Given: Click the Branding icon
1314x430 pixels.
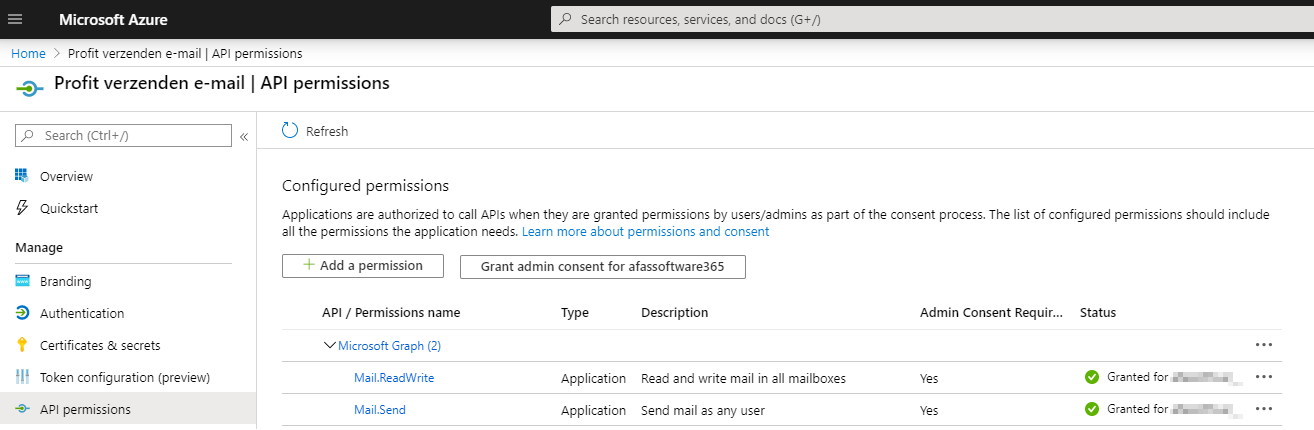Looking at the screenshot, I should click(x=22, y=281).
